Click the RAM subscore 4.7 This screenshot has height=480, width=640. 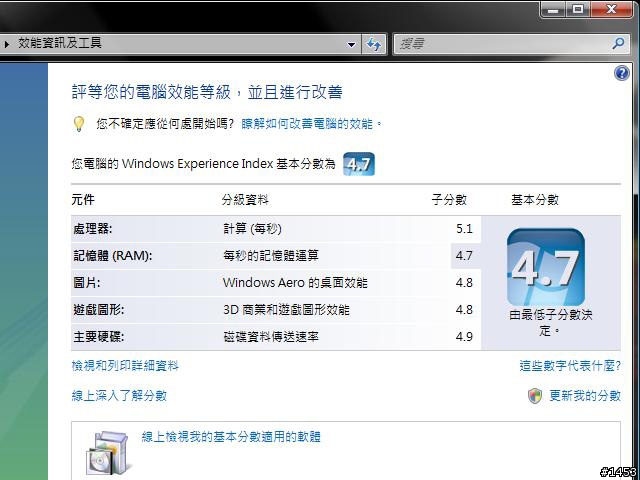464,256
